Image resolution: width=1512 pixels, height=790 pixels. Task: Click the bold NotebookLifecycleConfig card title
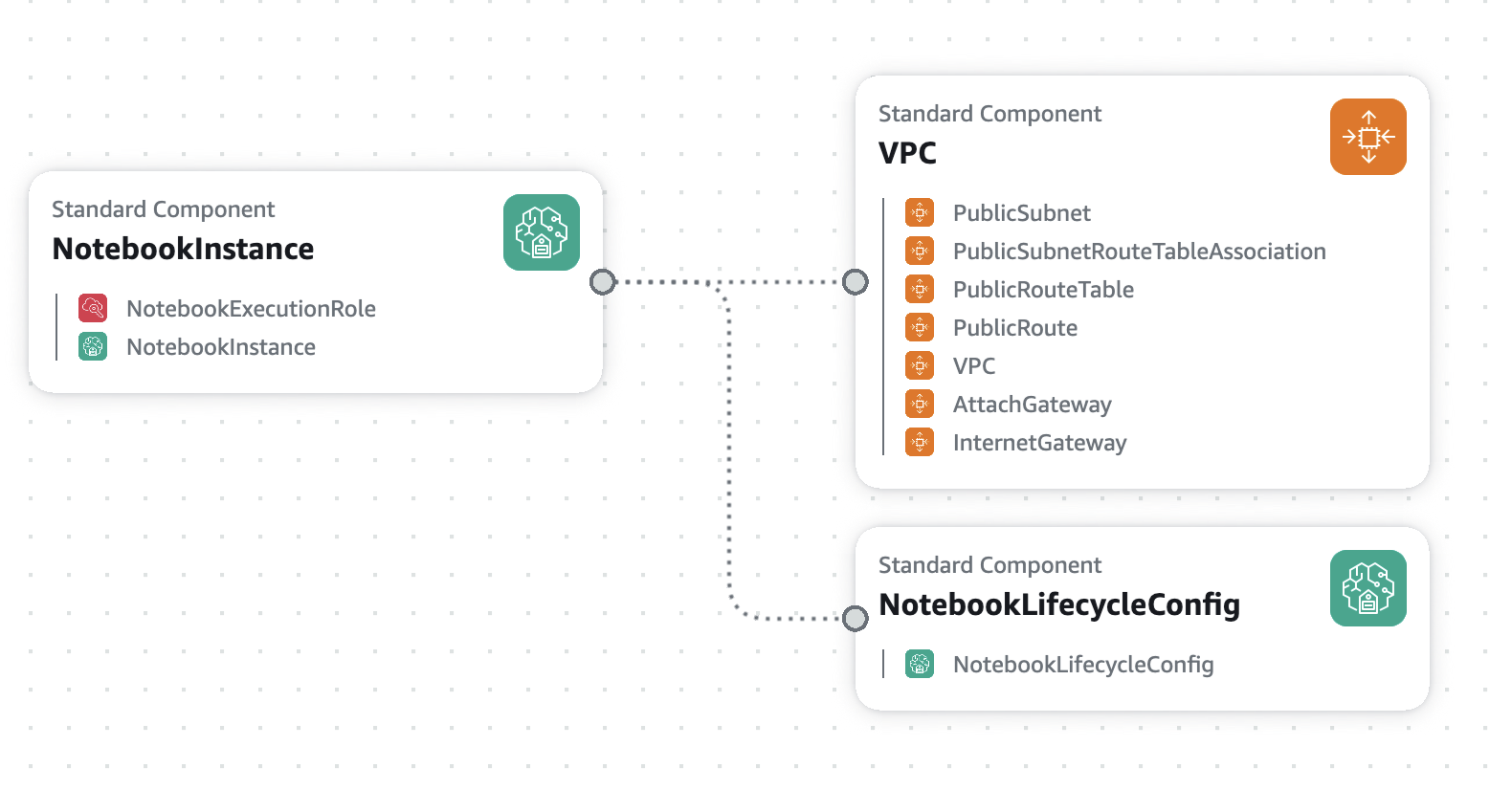(x=1059, y=604)
